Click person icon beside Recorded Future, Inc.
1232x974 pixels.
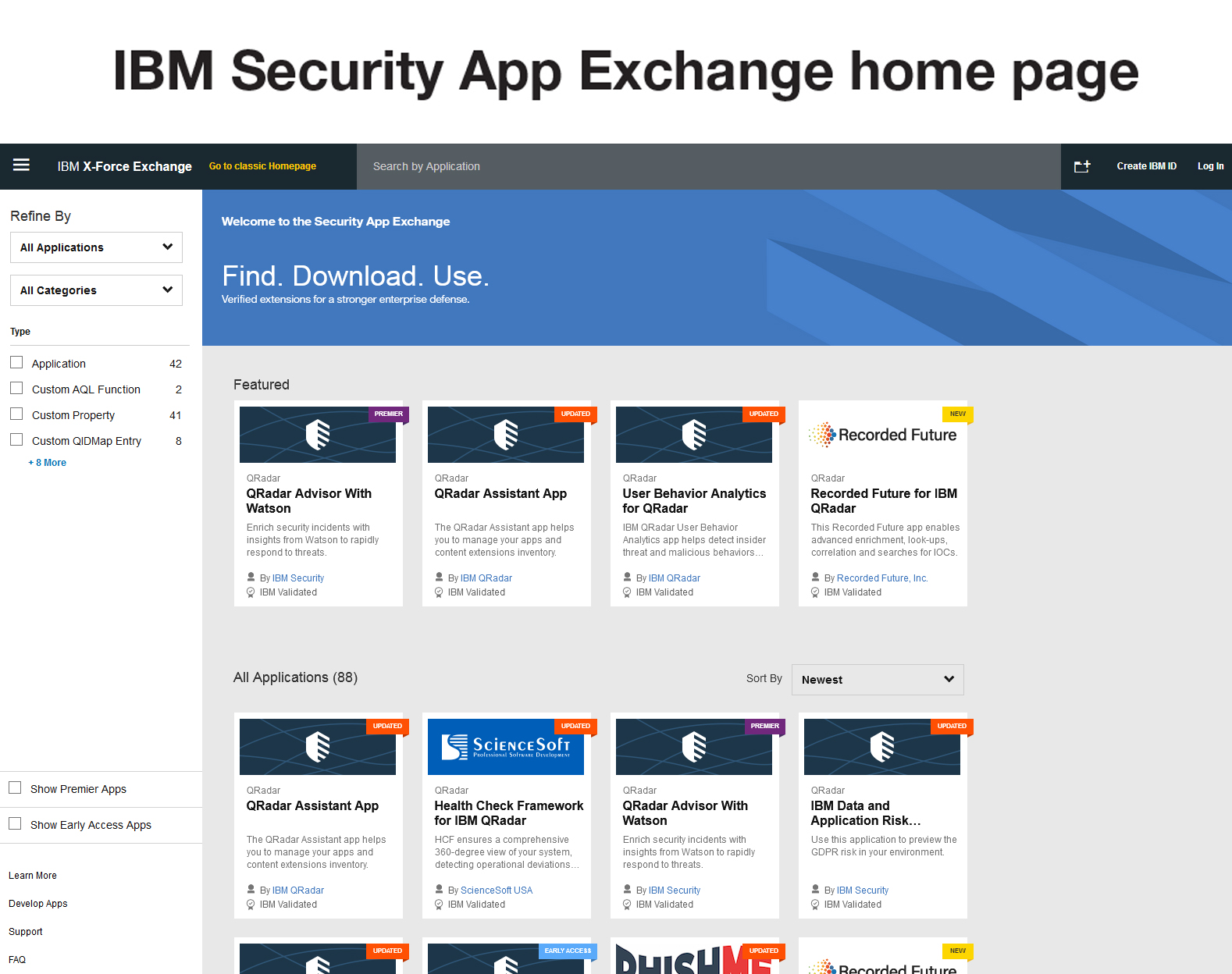point(815,578)
